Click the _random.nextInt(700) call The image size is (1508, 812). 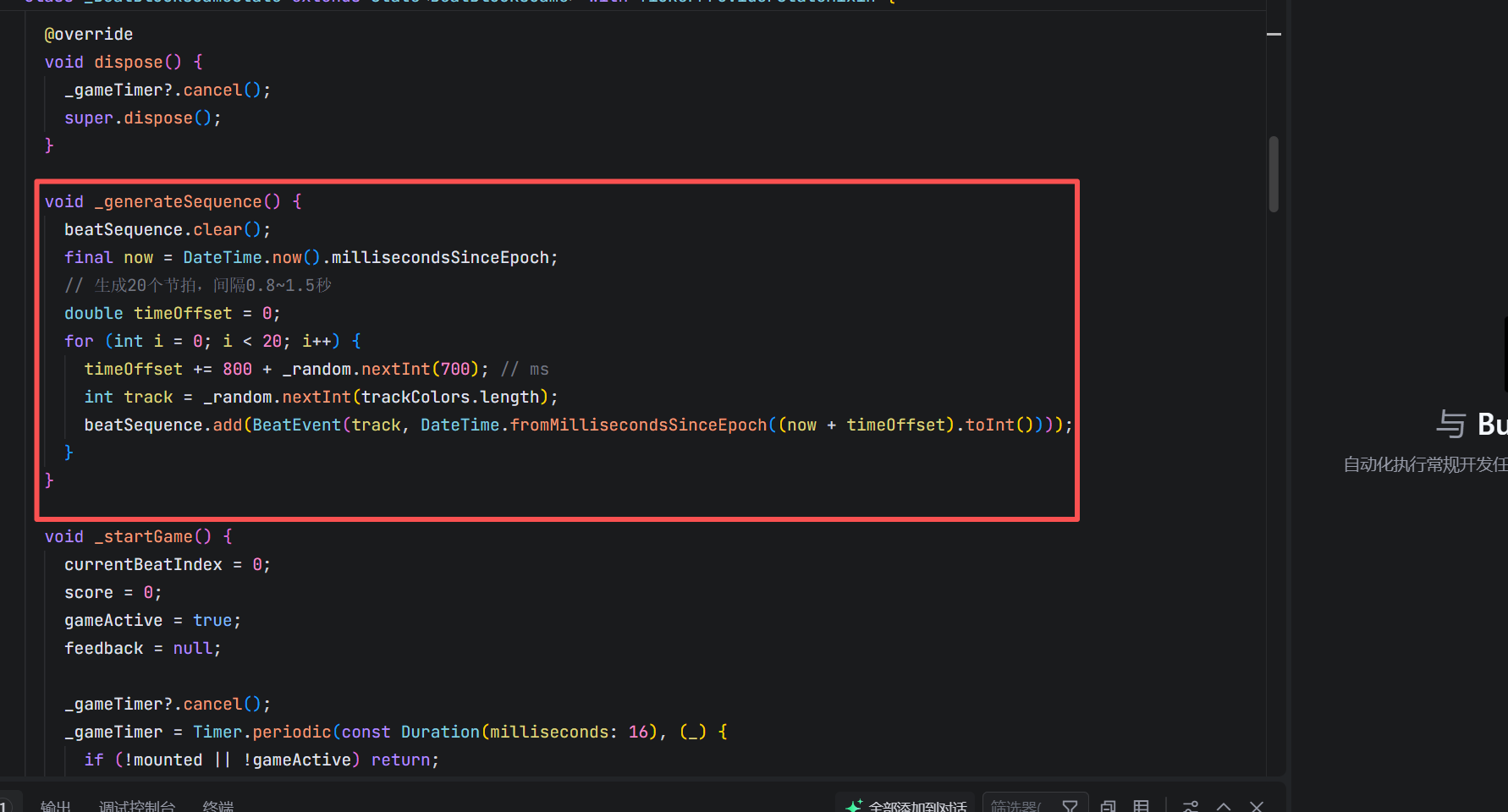coord(381,369)
